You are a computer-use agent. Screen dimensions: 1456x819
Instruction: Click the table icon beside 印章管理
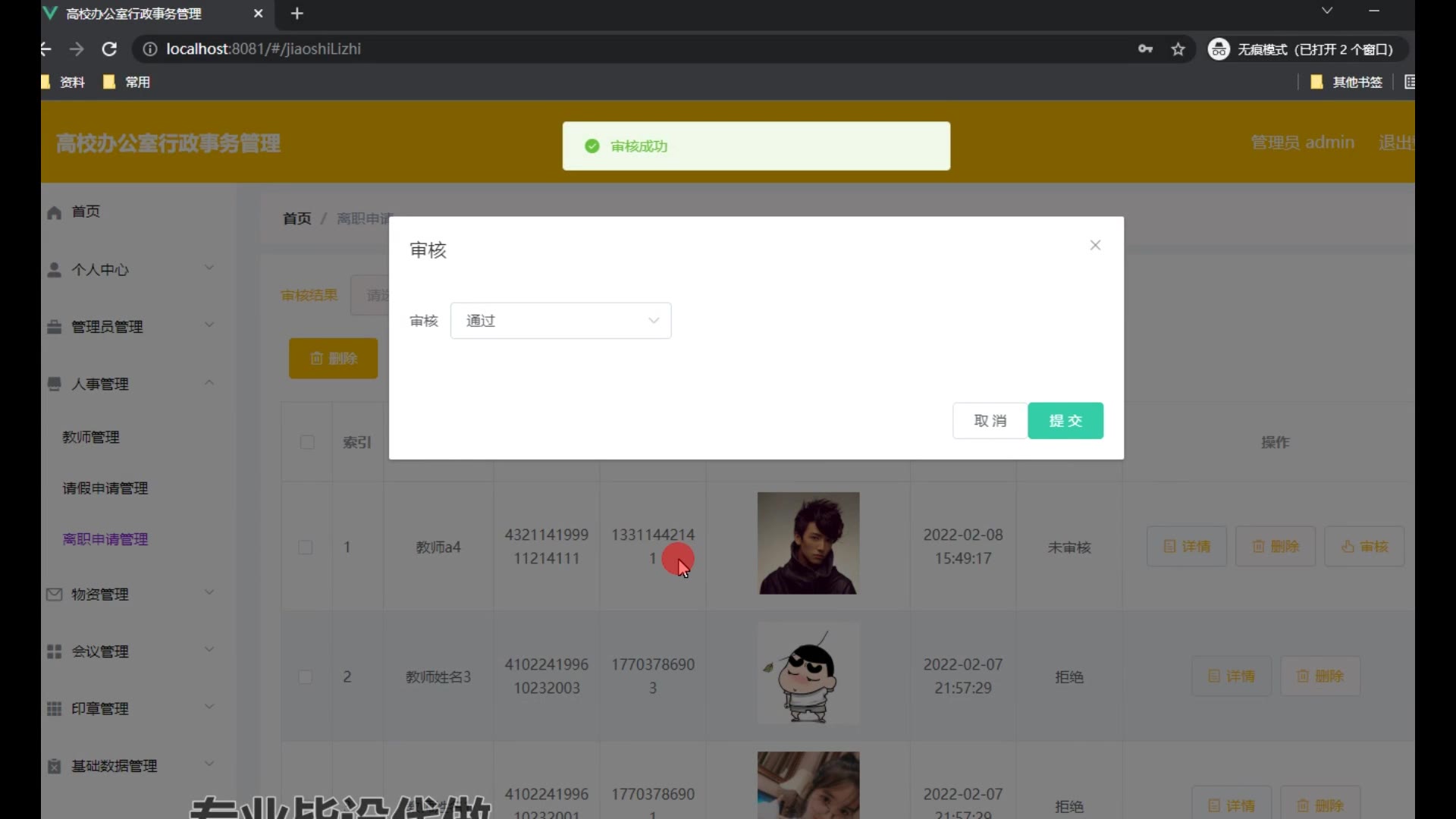point(54,709)
